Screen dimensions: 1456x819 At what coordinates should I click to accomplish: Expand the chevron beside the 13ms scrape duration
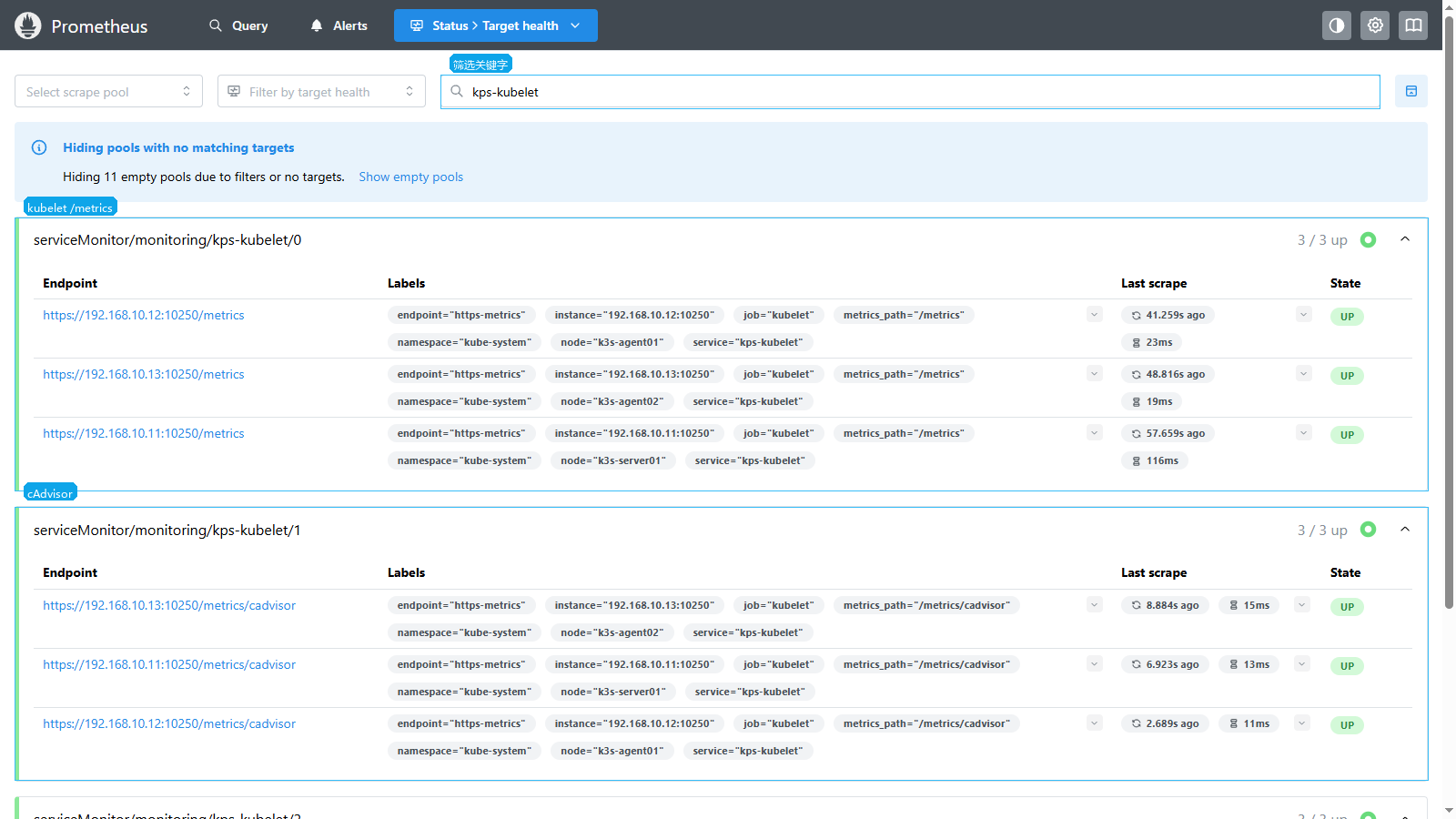click(1302, 664)
